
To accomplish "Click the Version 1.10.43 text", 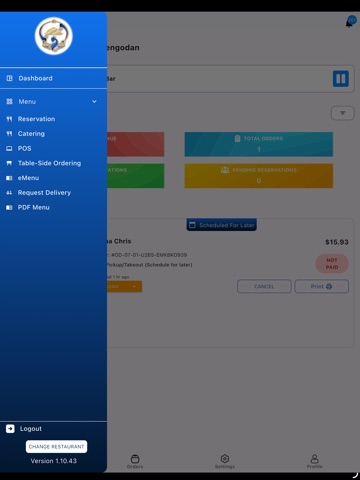I will (54, 461).
